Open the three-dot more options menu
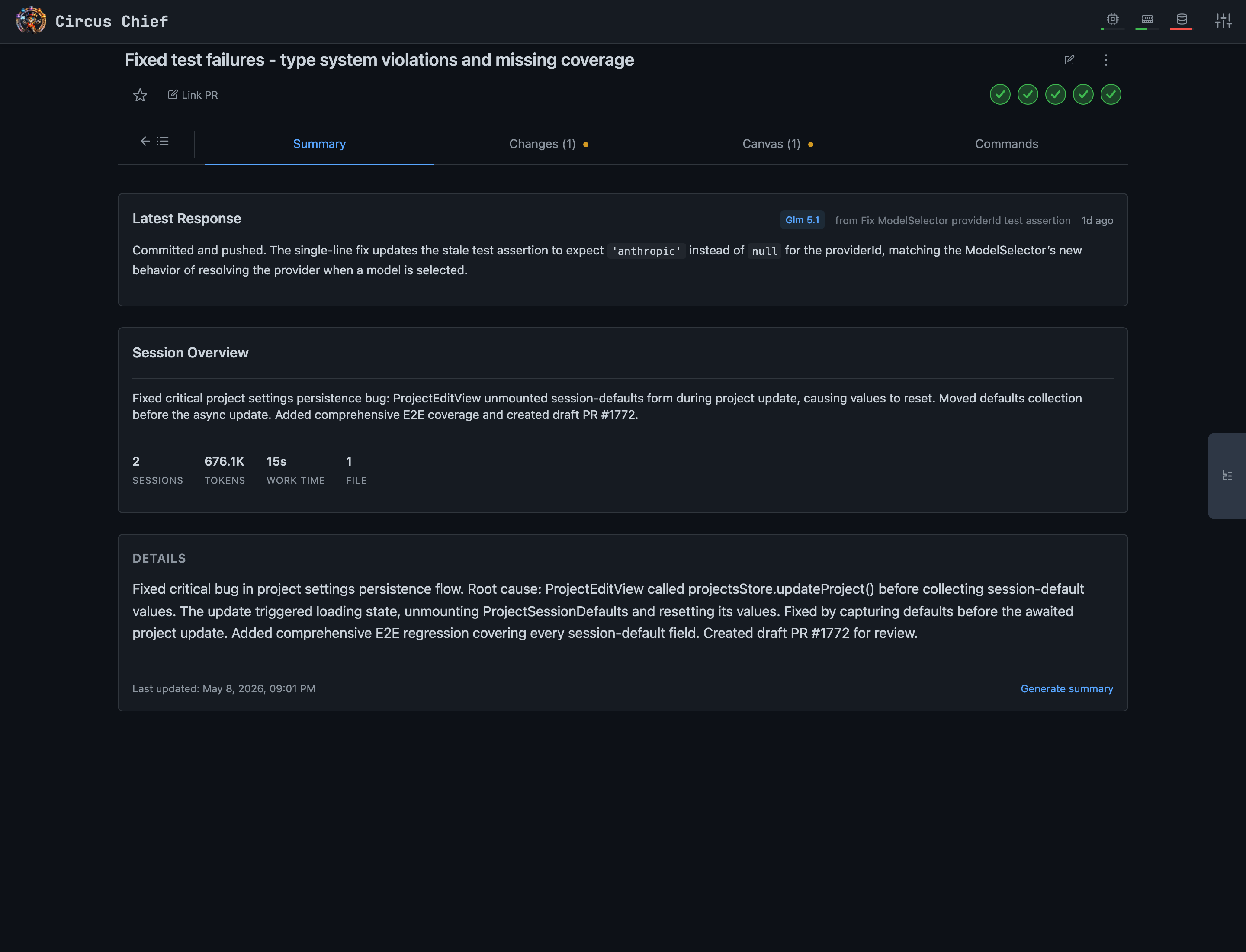 point(1105,60)
